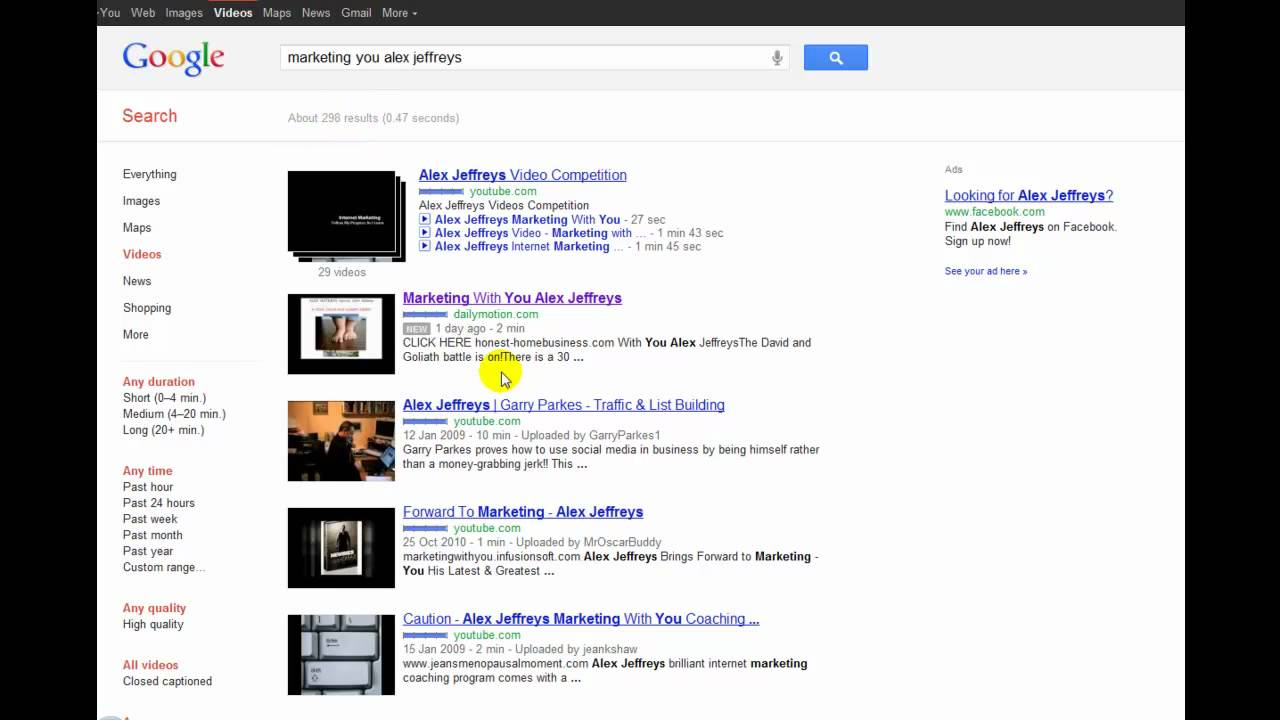Click www.facebook.com ad URL
The image size is (1280, 720).
[994, 212]
